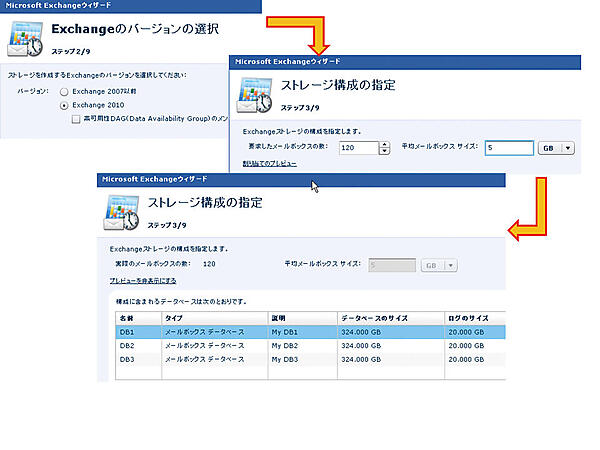This screenshot has height=450, width=600.
Task: Click the average mailbox size field showing 5
Action: pos(508,148)
